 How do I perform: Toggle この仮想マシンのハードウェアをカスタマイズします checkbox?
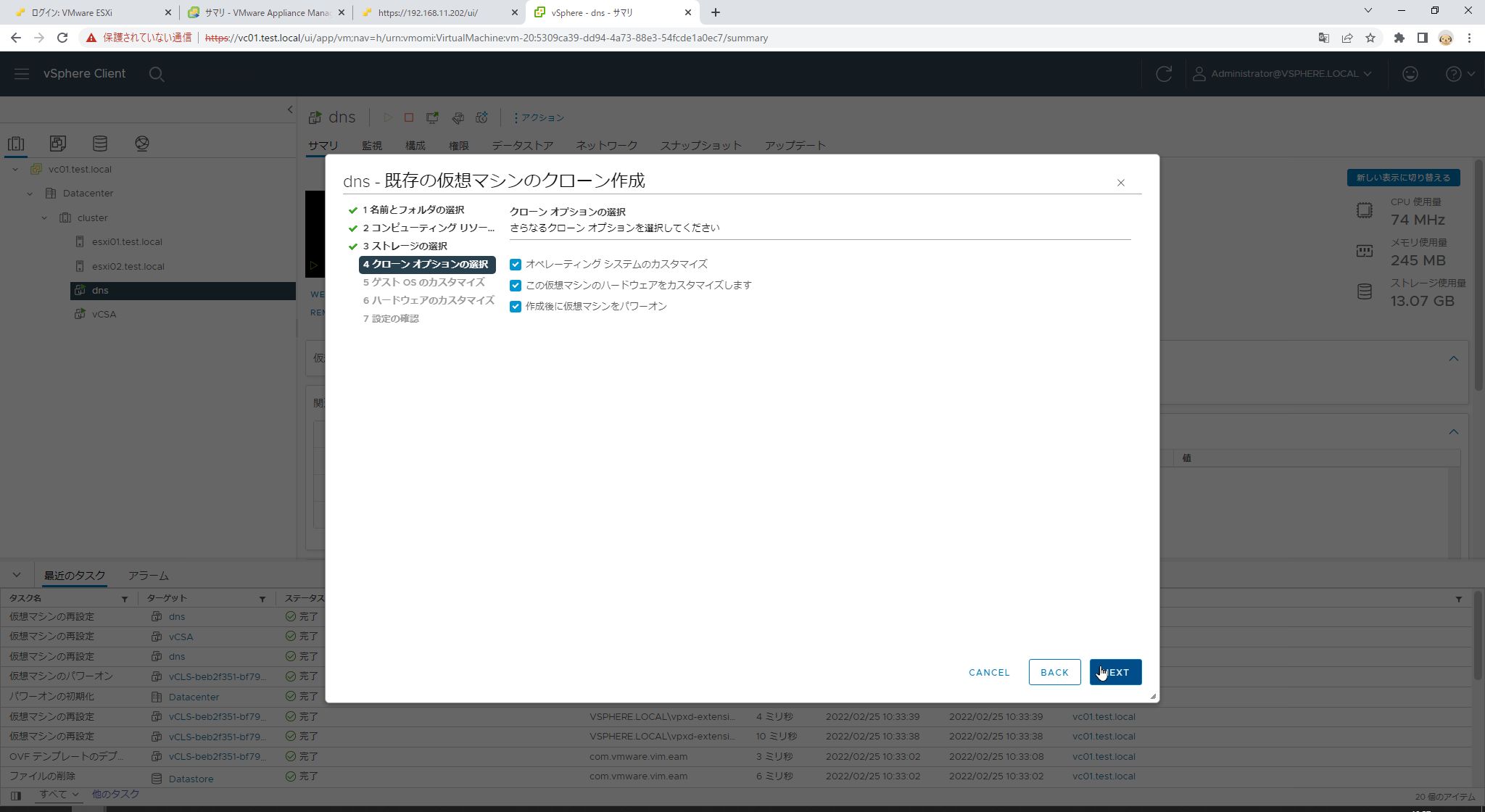coord(516,286)
